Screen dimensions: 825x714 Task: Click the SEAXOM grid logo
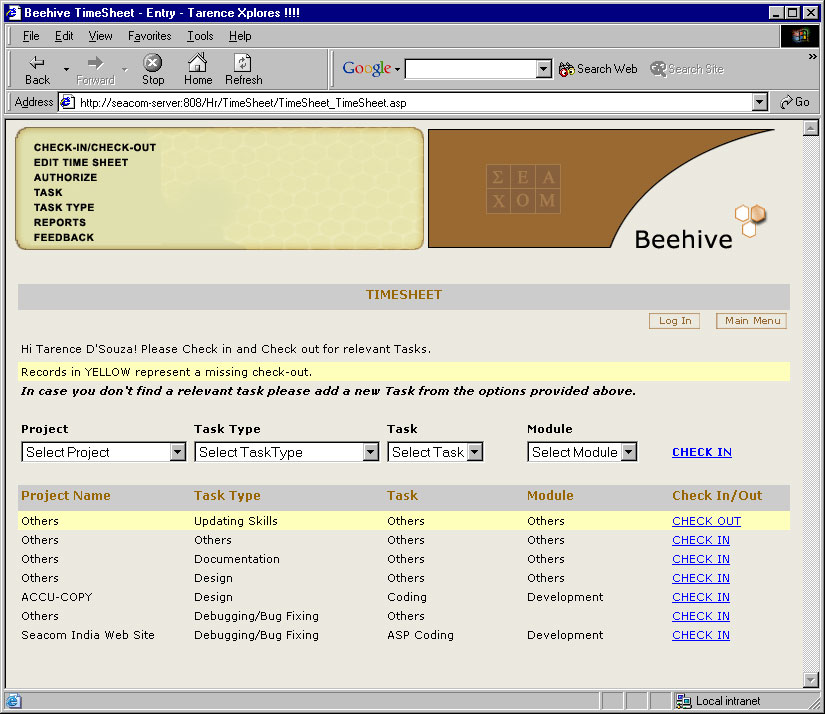(523, 189)
